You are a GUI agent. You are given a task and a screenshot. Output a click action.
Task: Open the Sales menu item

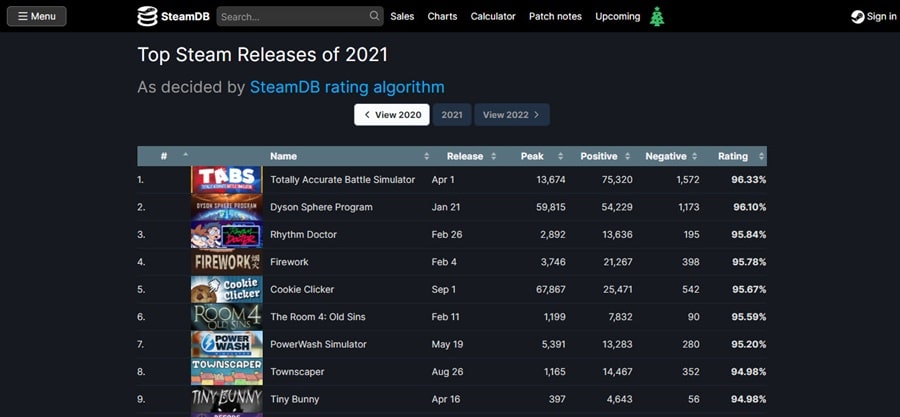tap(402, 16)
